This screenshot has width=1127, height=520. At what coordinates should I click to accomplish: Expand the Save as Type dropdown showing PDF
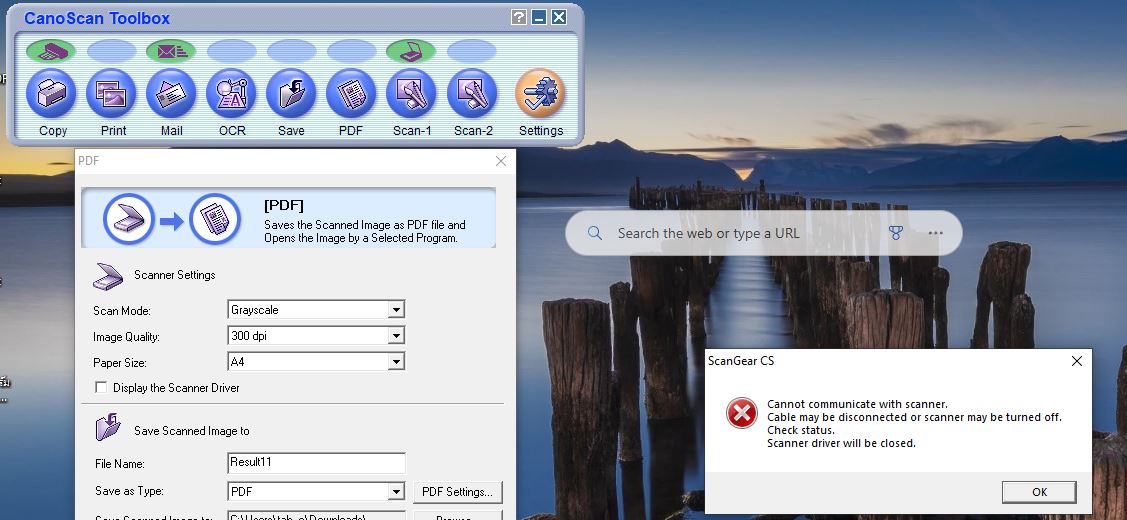coord(316,492)
